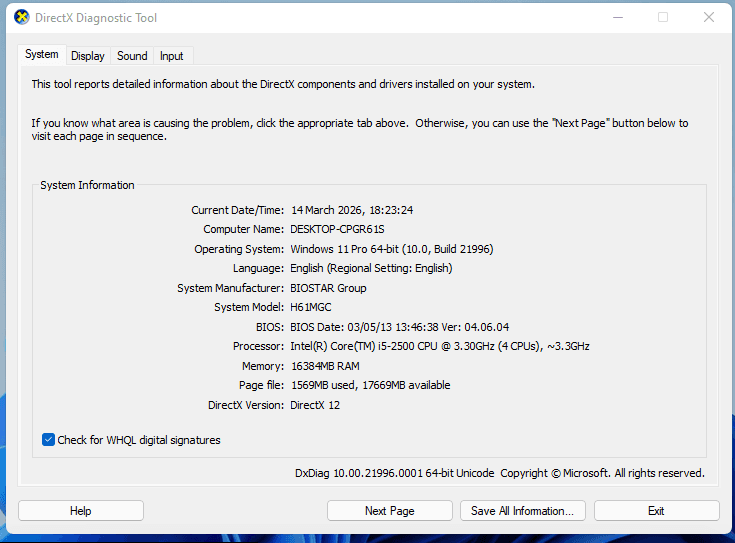735x543 pixels.
Task: Click BIOS Date 03/05/13 value
Action: click(x=399, y=327)
